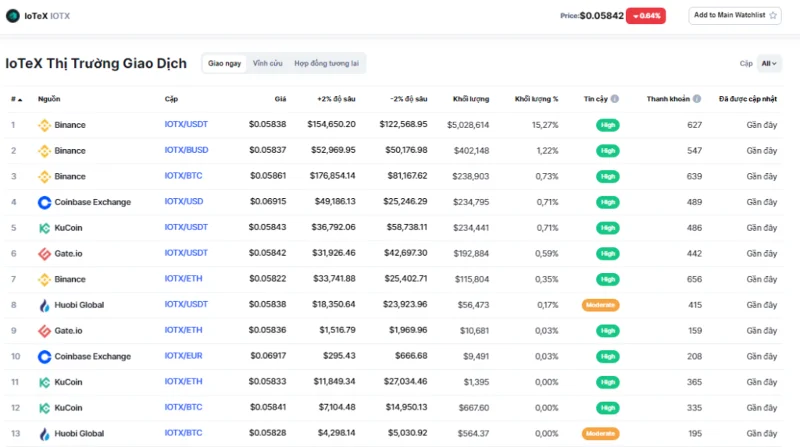Open Gate.io IOTX/USDT pair link row 6
800x447 pixels.
pos(186,253)
